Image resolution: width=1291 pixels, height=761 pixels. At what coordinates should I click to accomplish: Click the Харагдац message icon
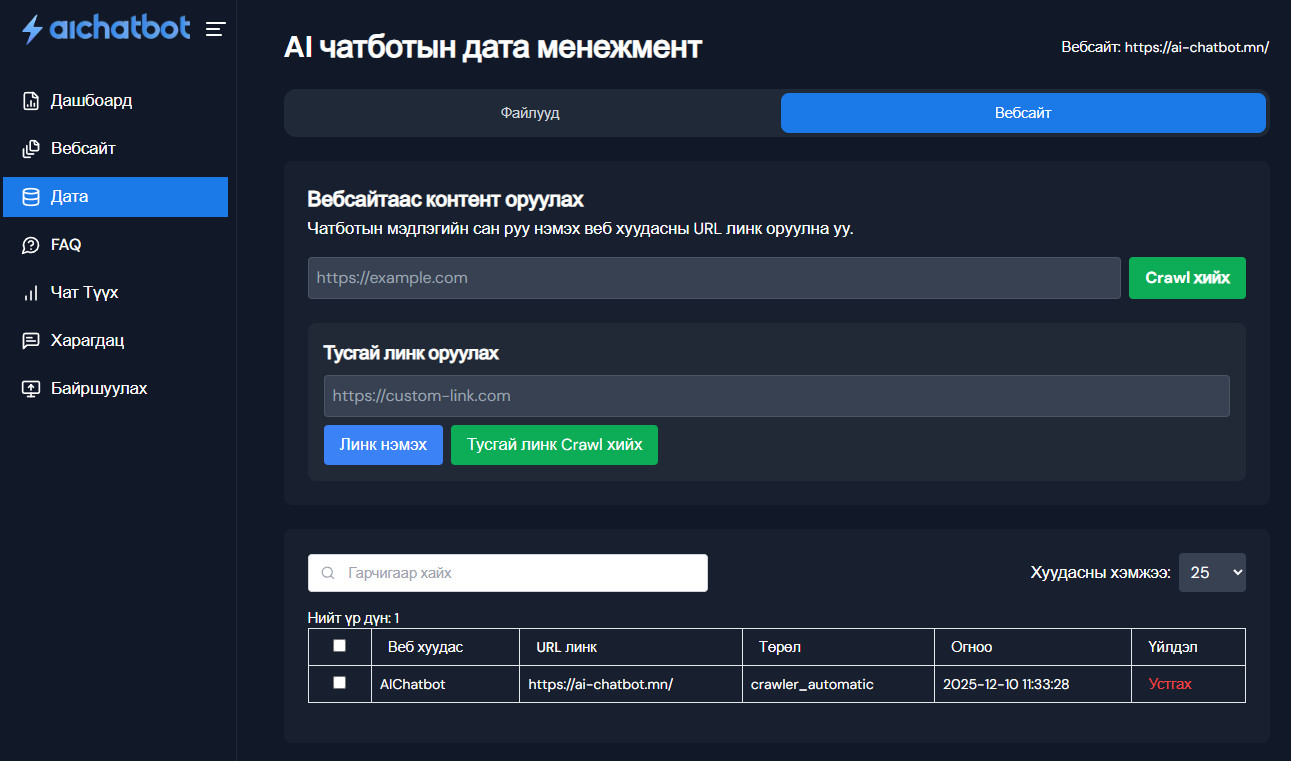[31, 341]
